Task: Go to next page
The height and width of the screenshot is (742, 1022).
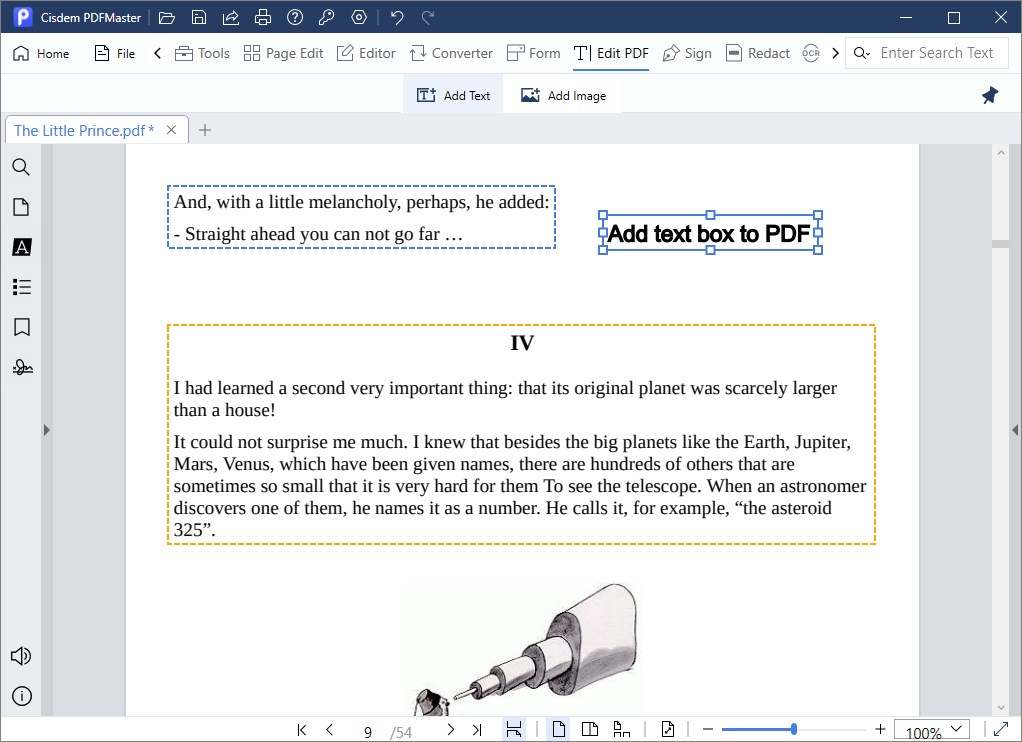Action: (450, 730)
